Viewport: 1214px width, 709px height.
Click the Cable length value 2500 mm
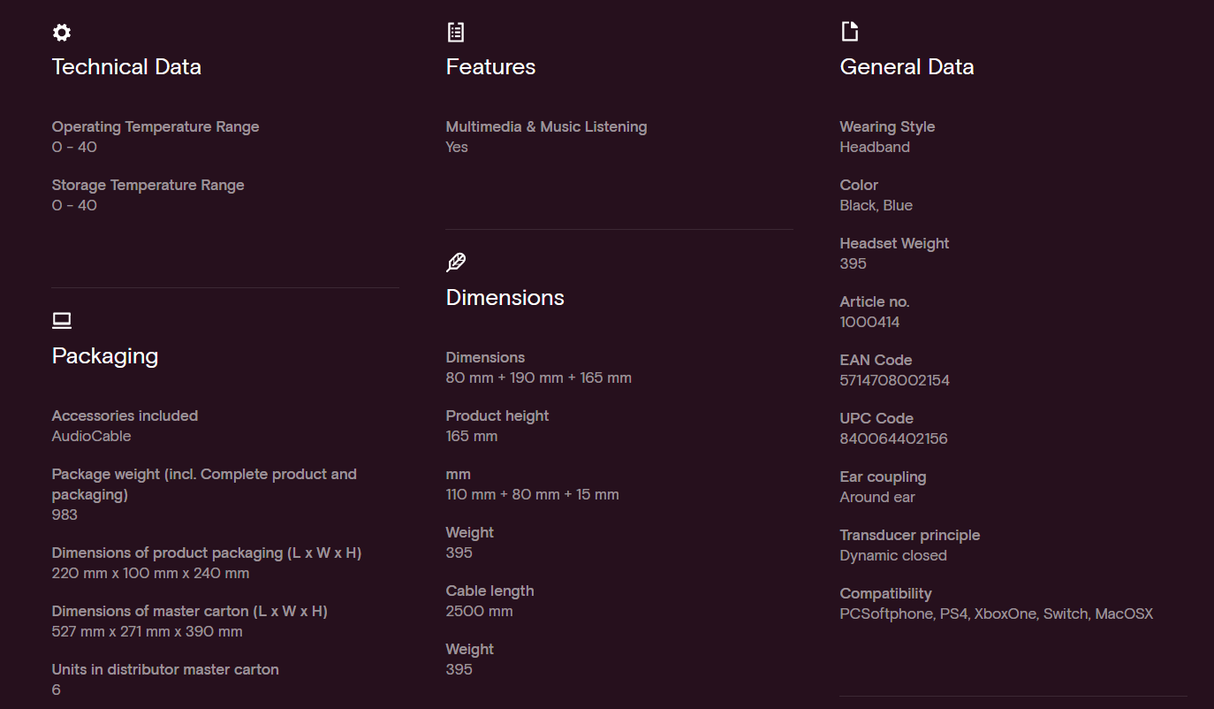click(479, 611)
